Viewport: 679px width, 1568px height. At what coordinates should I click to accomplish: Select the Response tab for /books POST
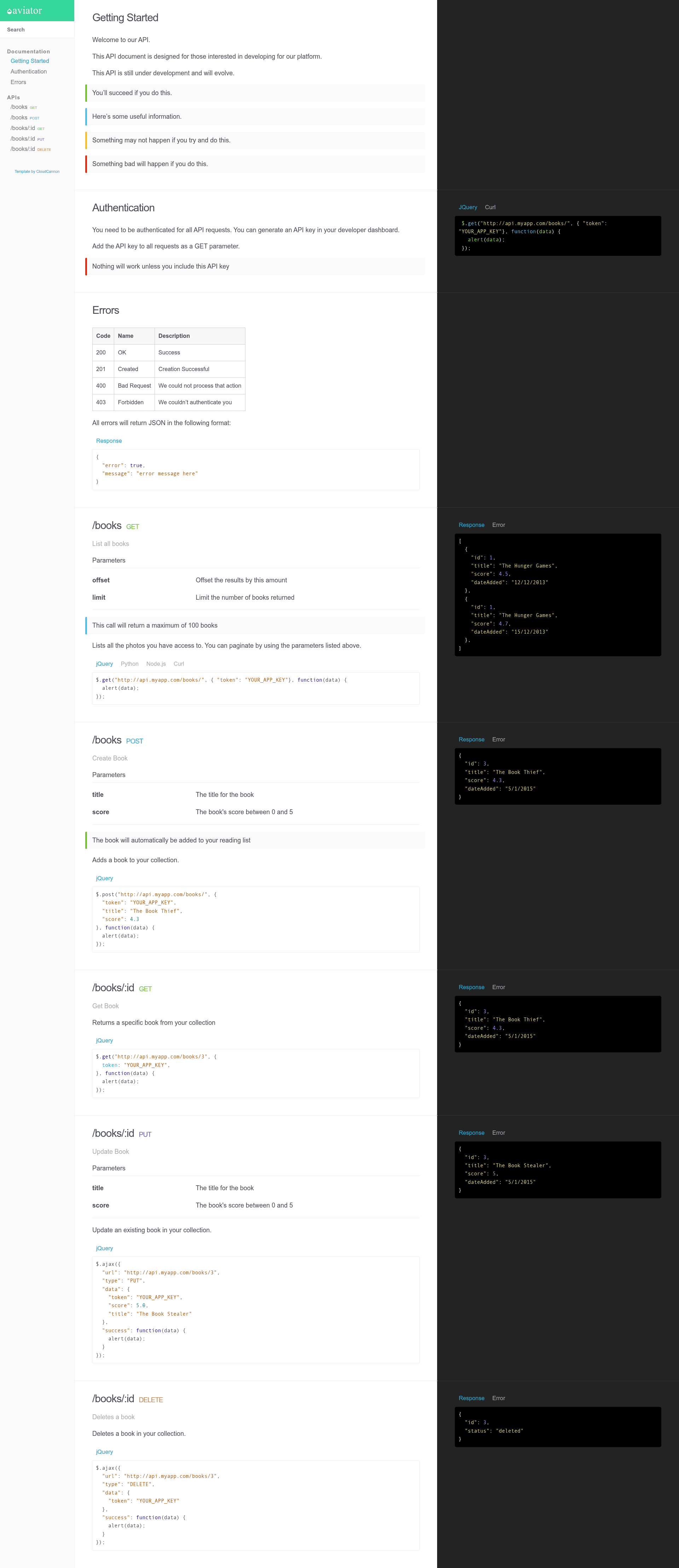point(471,740)
